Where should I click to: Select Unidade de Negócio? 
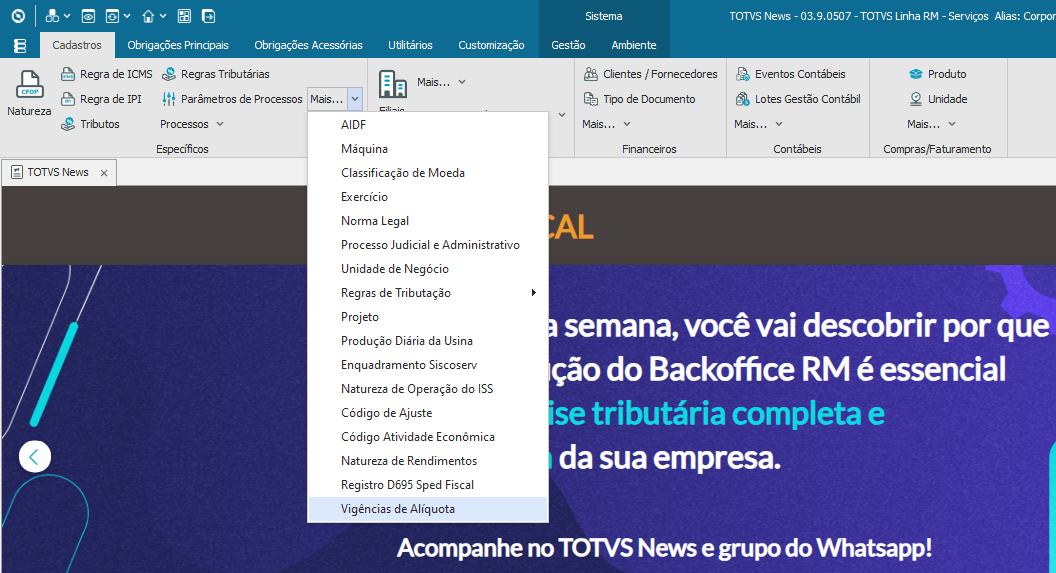click(428, 269)
